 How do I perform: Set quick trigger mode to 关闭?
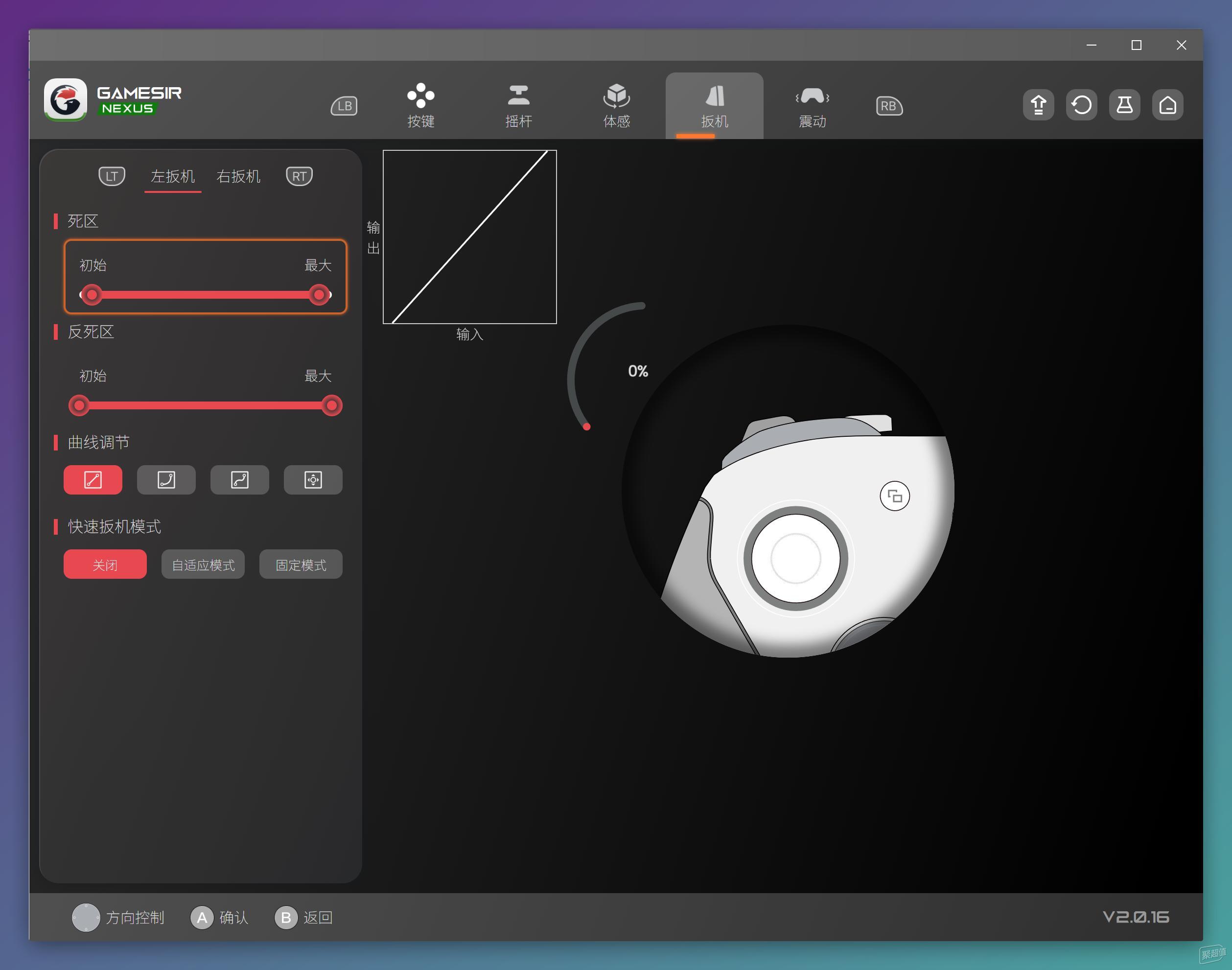tap(105, 565)
